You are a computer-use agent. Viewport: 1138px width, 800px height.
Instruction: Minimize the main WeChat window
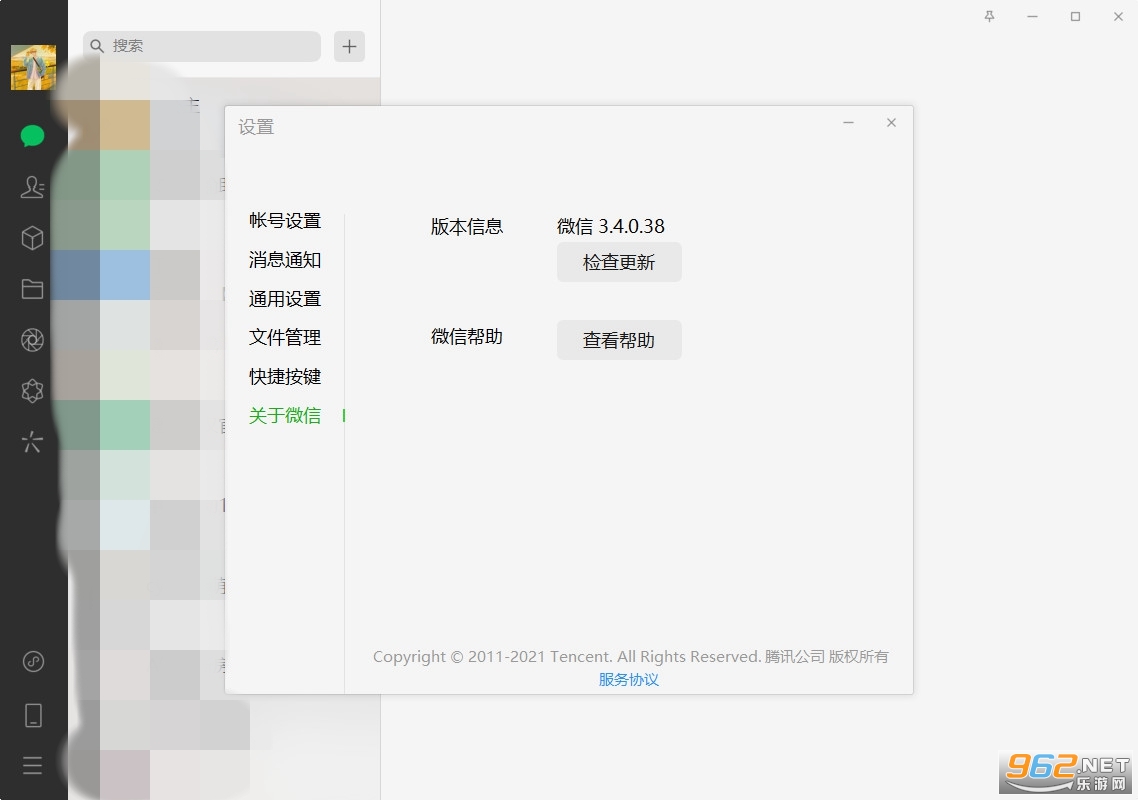click(1032, 16)
